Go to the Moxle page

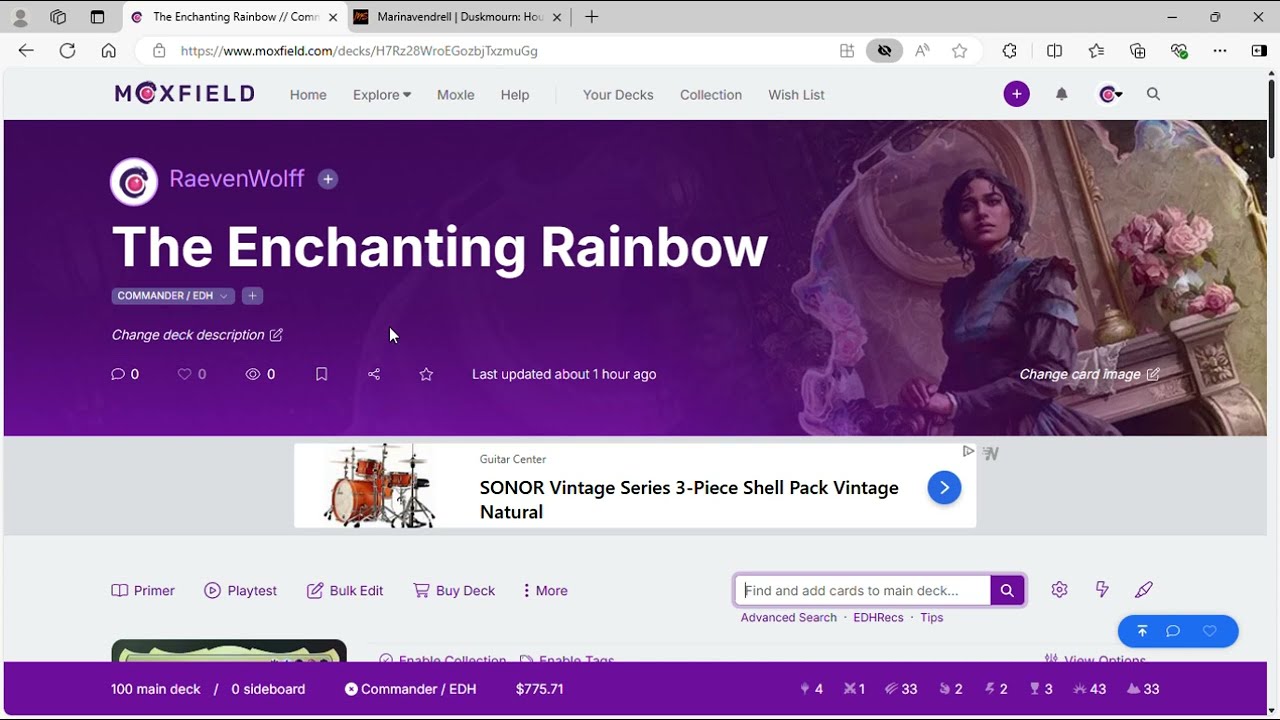pos(456,95)
